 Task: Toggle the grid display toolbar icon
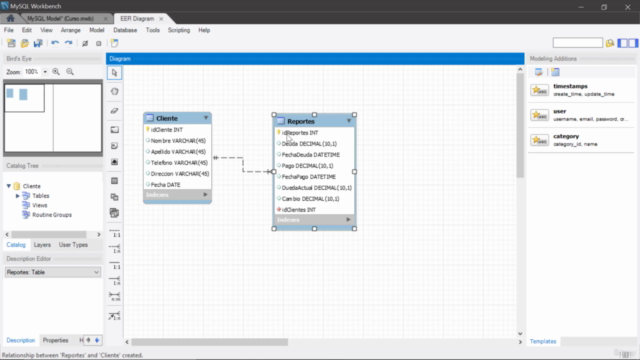point(85,43)
